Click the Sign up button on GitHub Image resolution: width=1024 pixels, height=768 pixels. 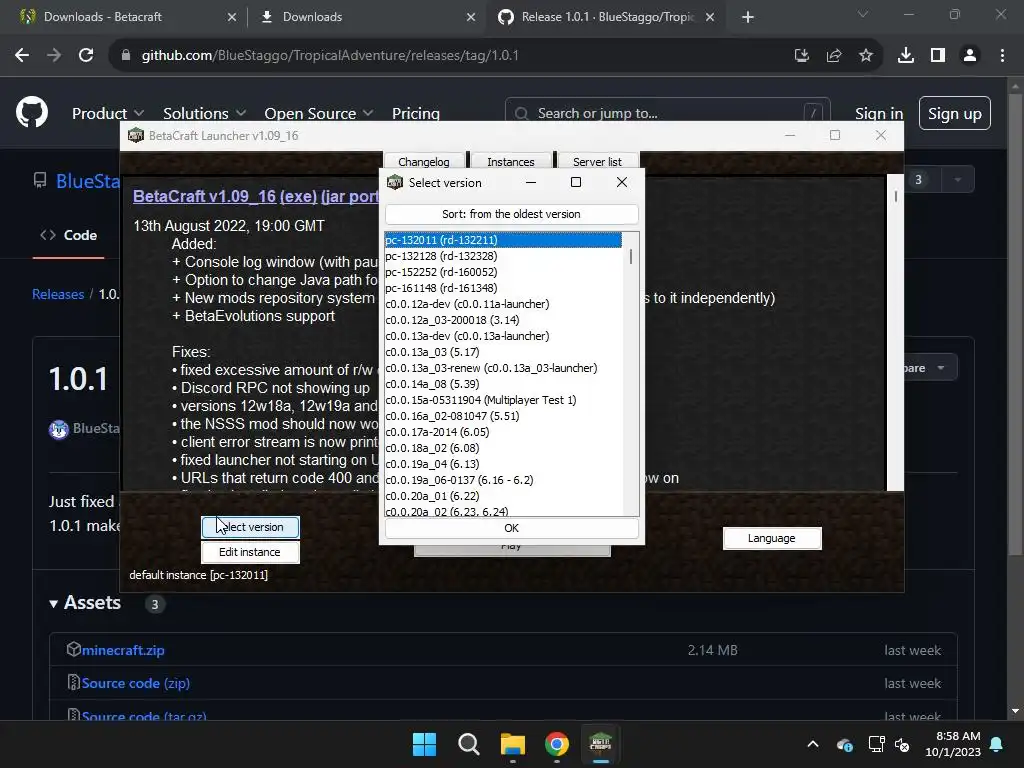[955, 113]
